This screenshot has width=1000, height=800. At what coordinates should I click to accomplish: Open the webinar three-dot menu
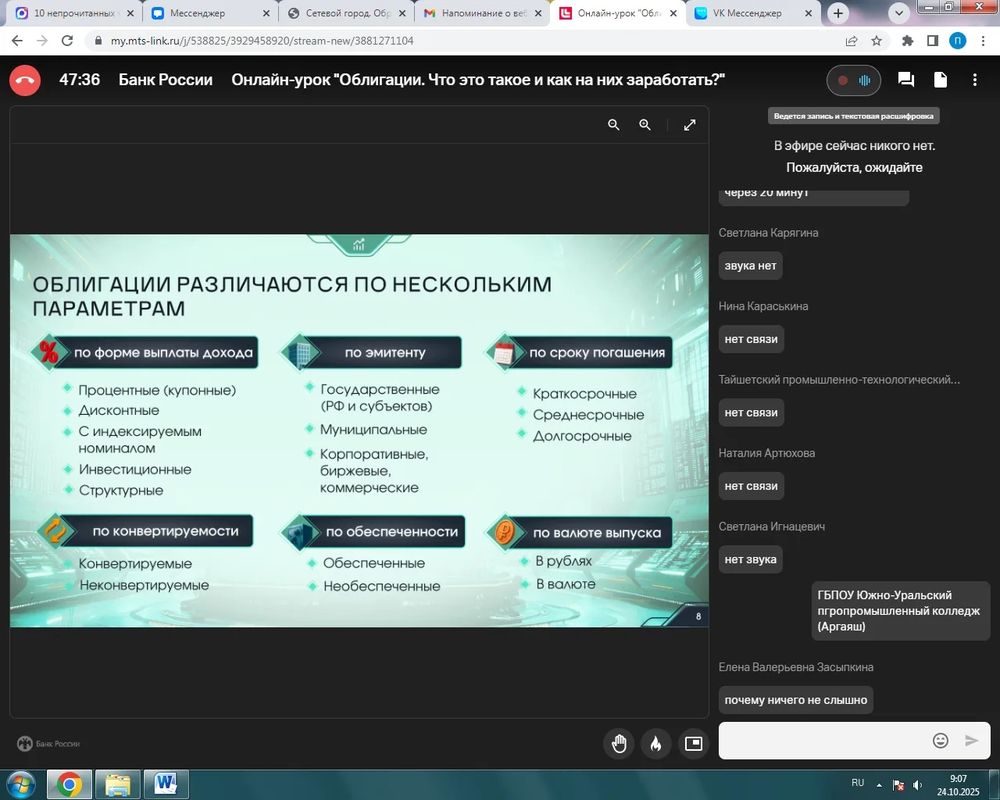(975, 80)
